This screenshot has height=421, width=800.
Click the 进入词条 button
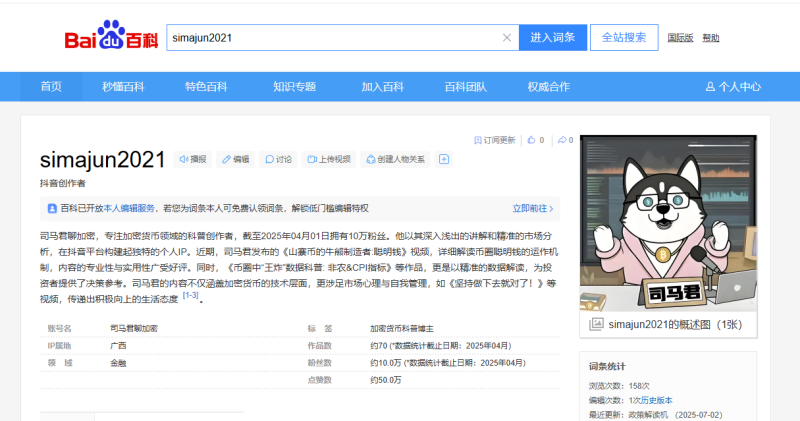553,37
